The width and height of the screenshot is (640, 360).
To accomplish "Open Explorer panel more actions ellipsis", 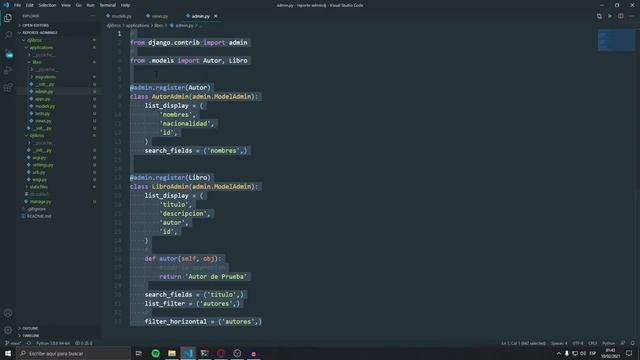I will pos(93,16).
